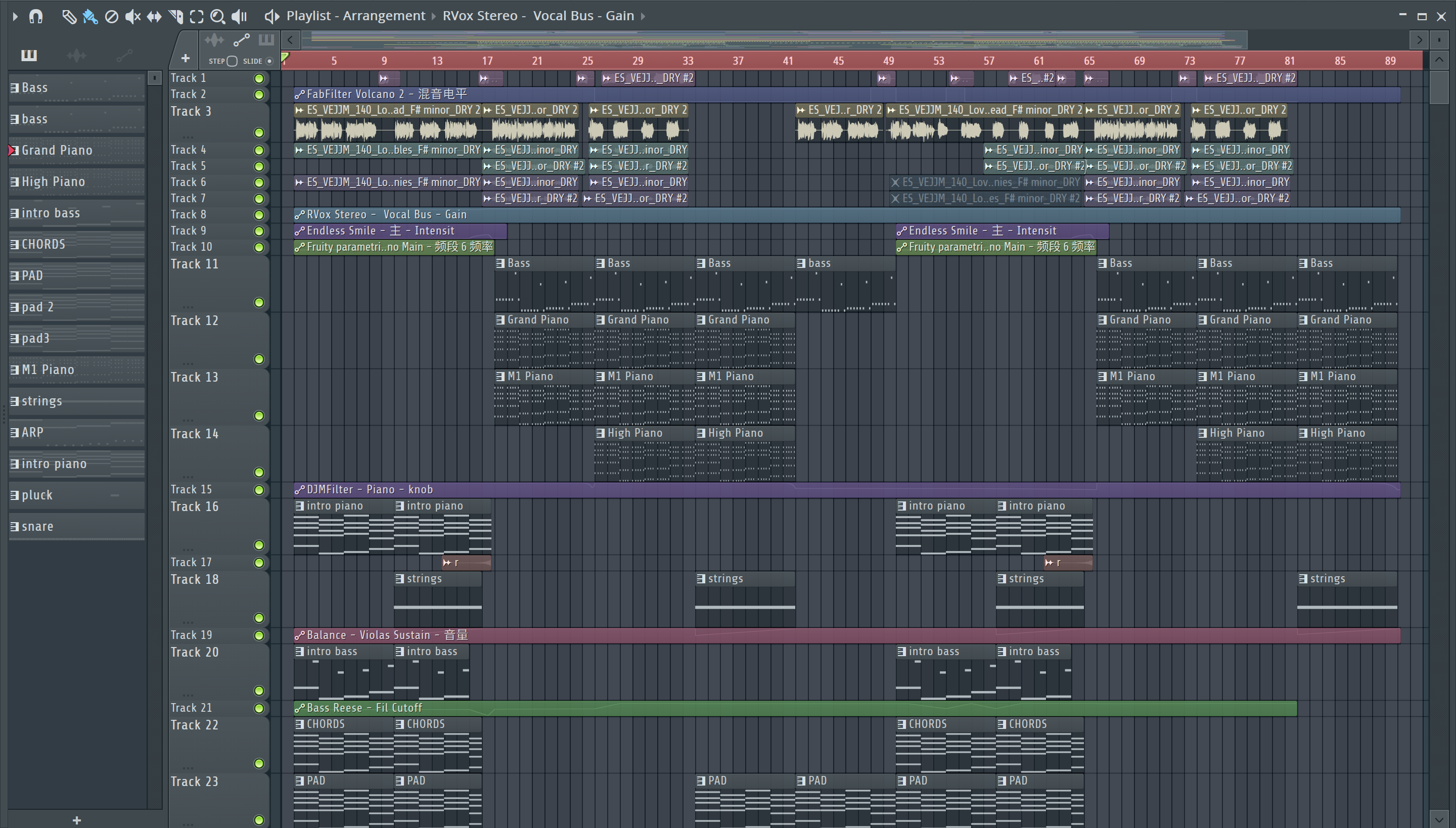The image size is (1456, 828).
Task: Add a new track with plus button
Action: (x=185, y=58)
